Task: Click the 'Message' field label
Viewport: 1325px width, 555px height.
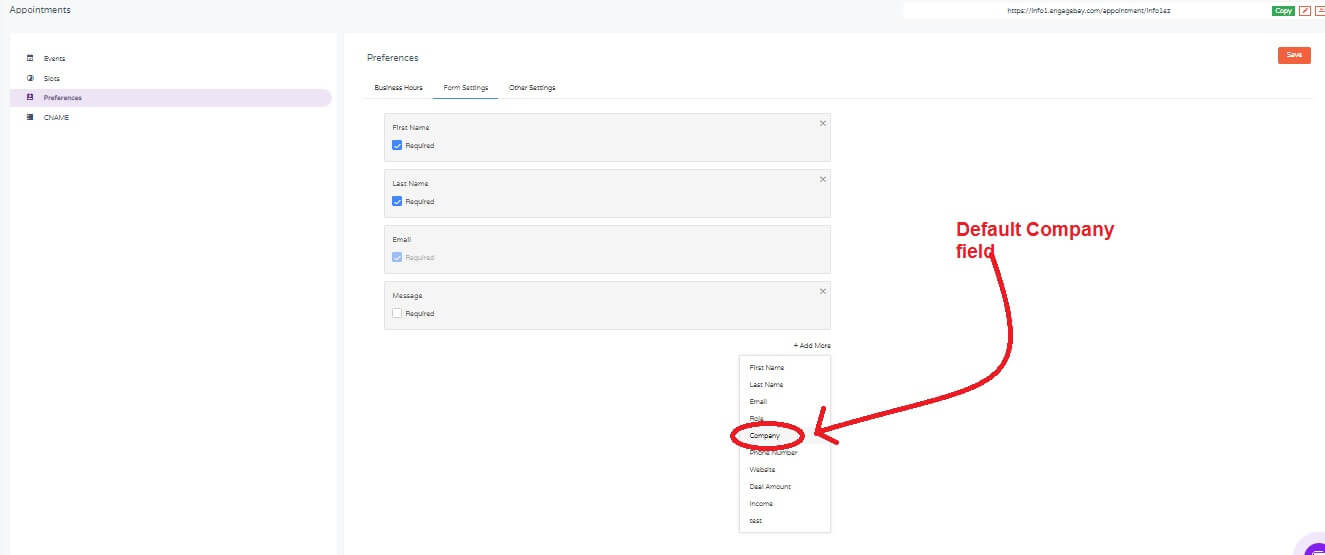Action: point(408,296)
